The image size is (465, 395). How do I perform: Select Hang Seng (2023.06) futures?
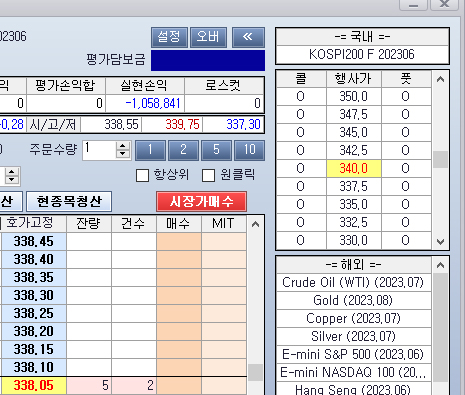click(353, 389)
